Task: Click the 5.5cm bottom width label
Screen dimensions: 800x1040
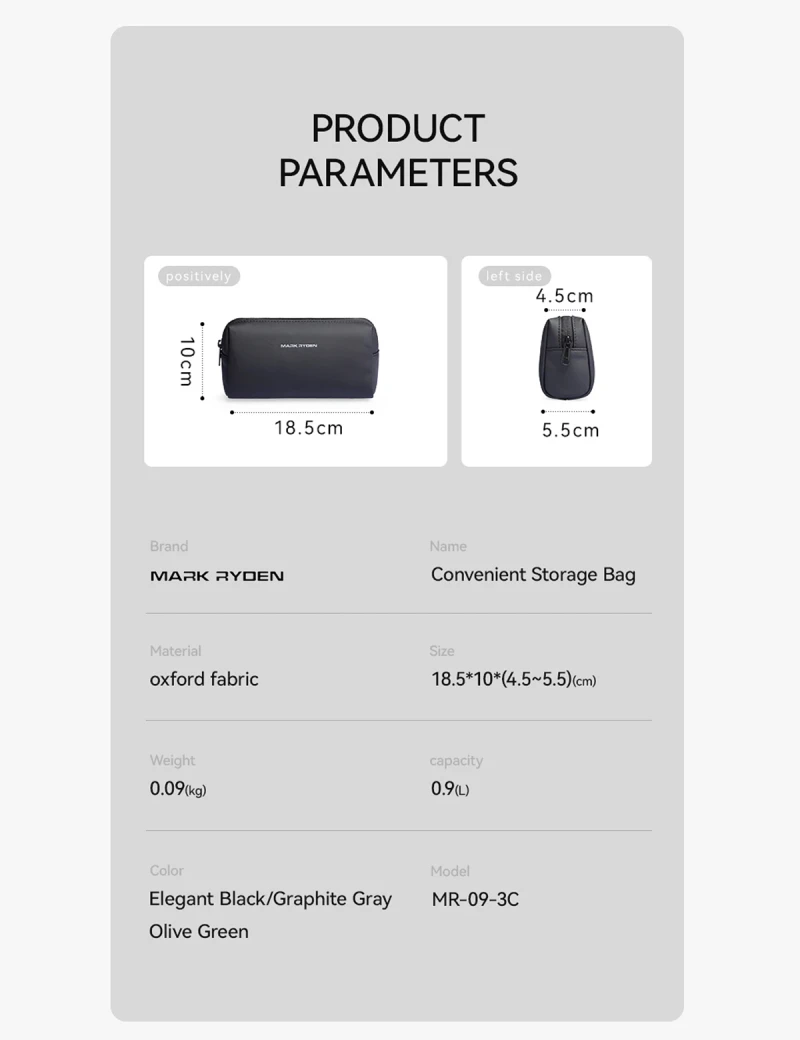Action: tap(570, 430)
